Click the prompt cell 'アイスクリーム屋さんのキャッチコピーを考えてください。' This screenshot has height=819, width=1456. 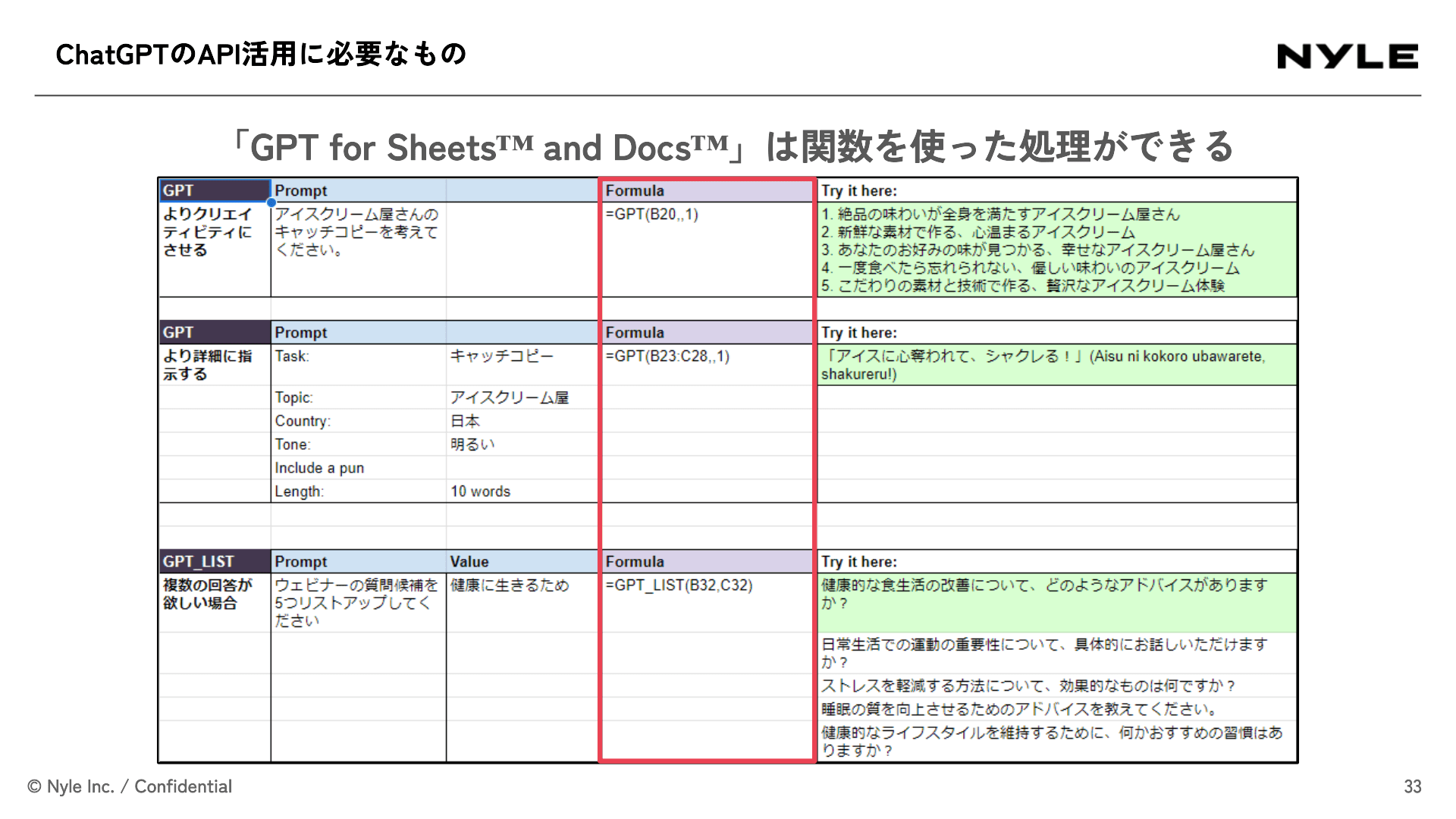pyautogui.click(x=359, y=249)
